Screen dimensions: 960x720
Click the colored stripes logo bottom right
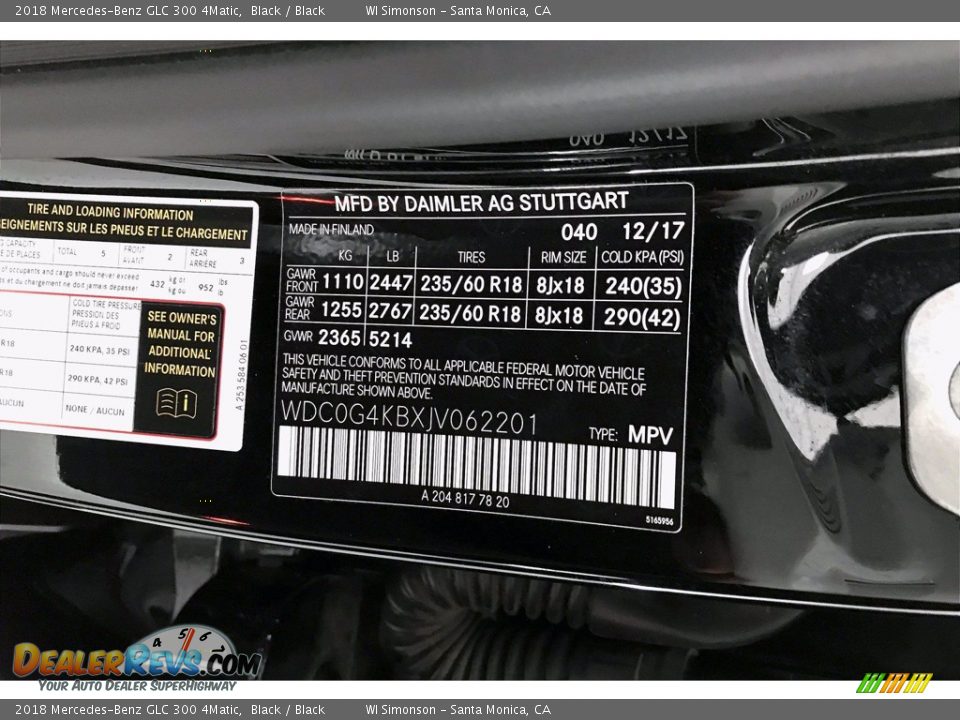pos(894,683)
